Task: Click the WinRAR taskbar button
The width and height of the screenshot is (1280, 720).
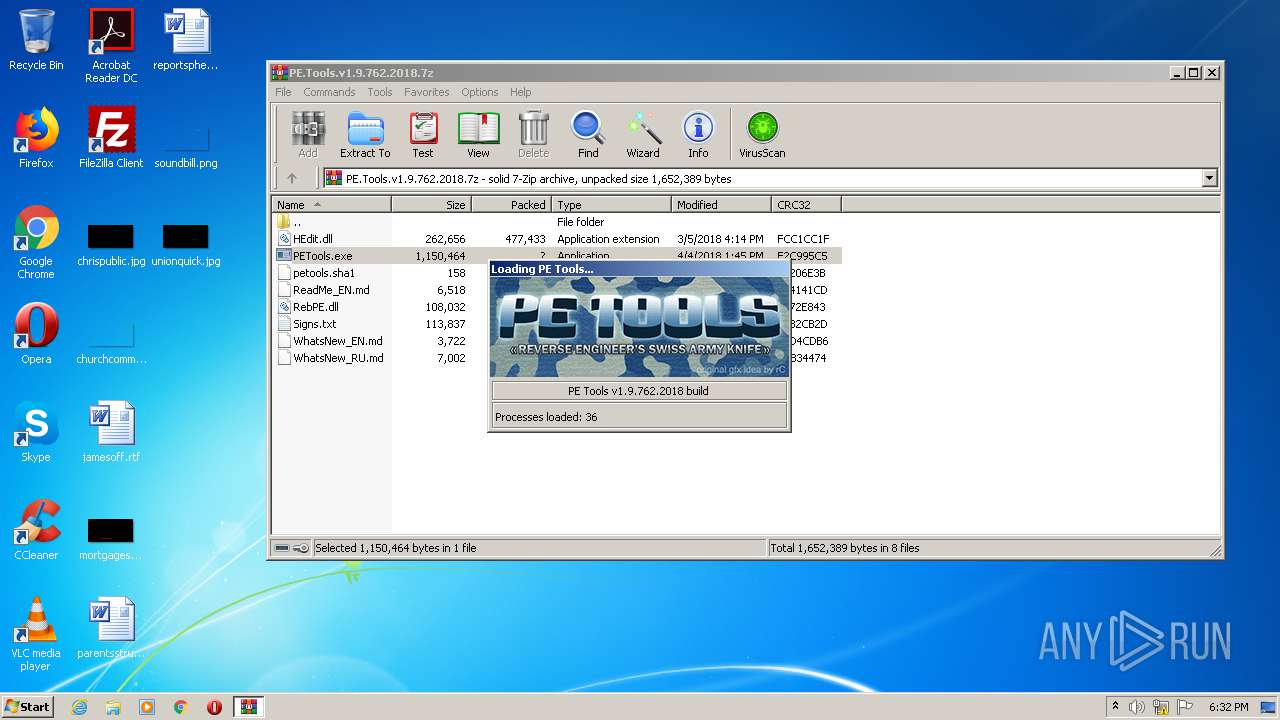Action: click(248, 707)
